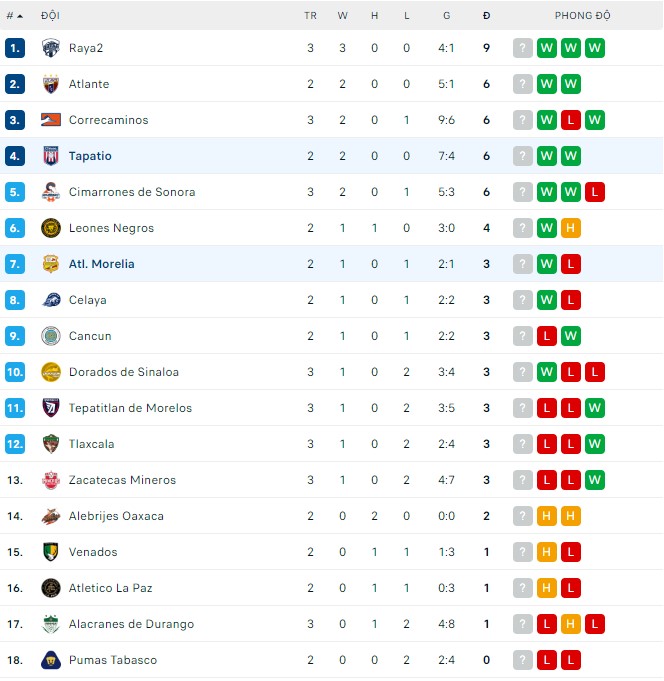Click the Tlaxcala club badge icon
The height and width of the screenshot is (681, 664).
click(x=51, y=444)
